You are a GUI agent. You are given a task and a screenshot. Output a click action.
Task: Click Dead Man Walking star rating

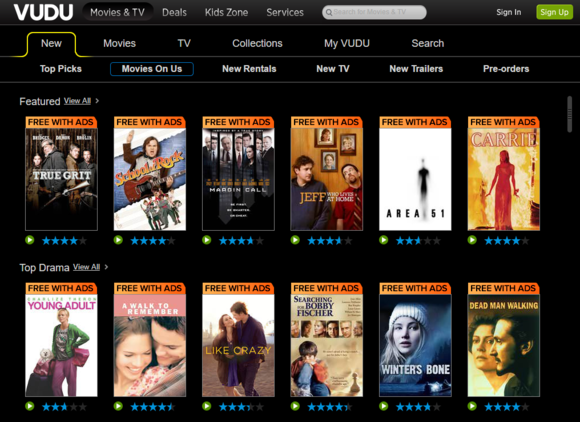507,407
